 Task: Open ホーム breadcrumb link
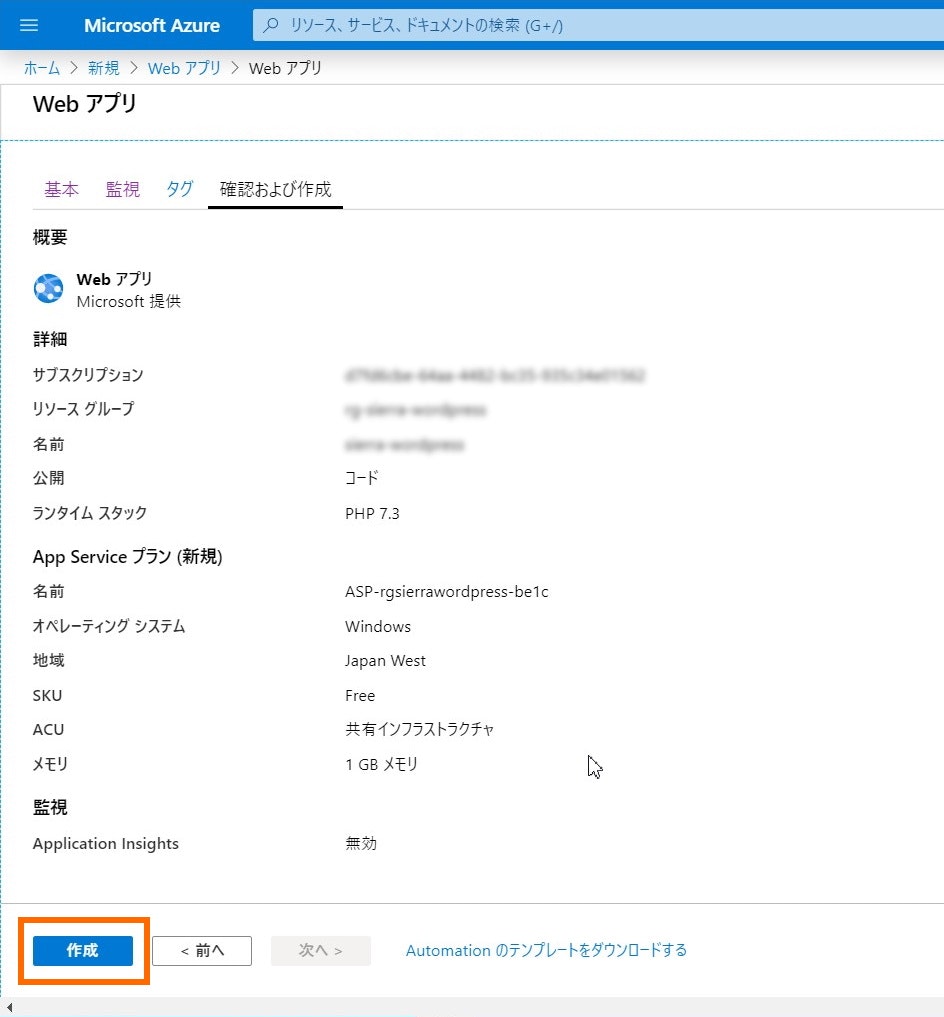pyautogui.click(x=42, y=68)
